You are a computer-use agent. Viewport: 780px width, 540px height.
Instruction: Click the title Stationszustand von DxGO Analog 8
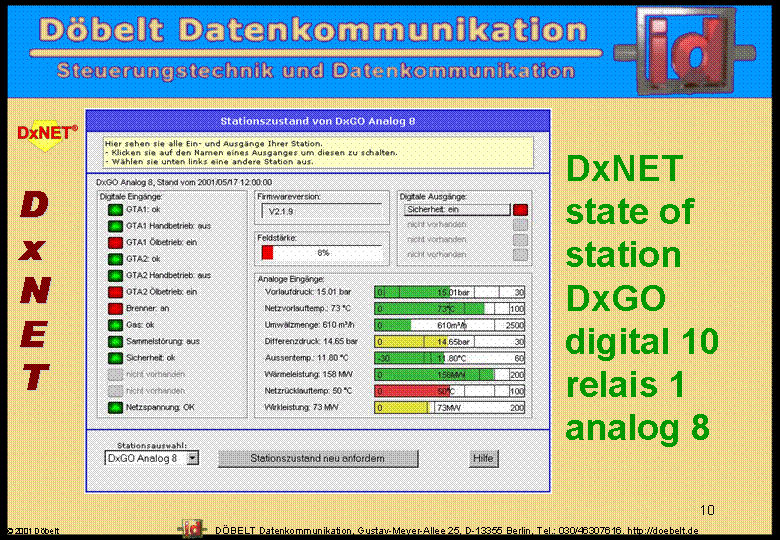(318, 121)
